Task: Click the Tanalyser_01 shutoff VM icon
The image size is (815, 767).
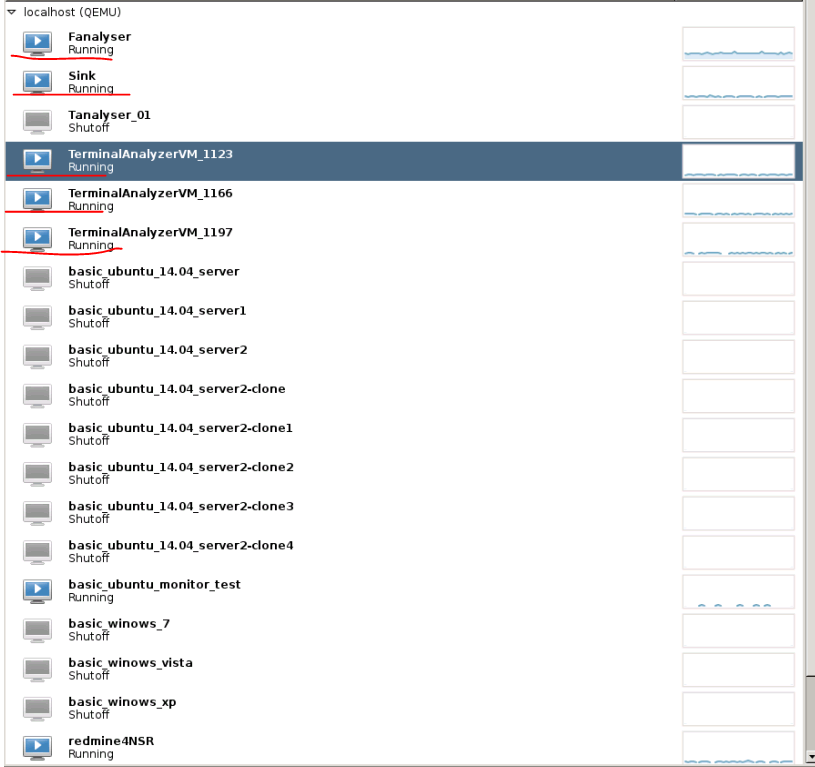Action: point(37,121)
